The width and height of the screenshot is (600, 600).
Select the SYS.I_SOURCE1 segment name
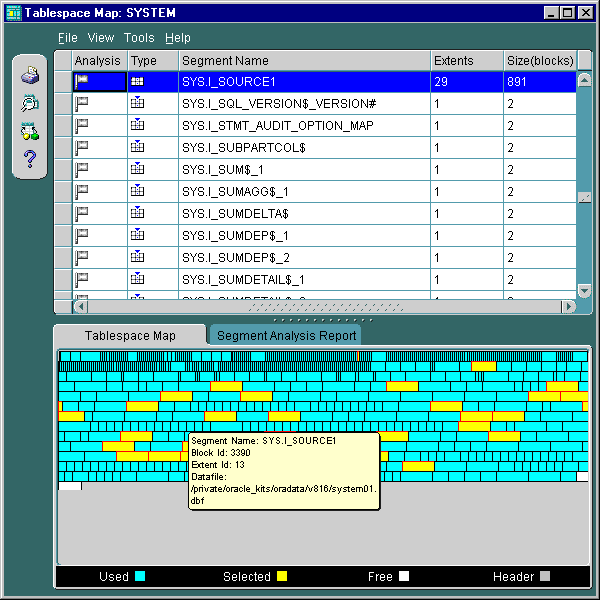[x=229, y=82]
